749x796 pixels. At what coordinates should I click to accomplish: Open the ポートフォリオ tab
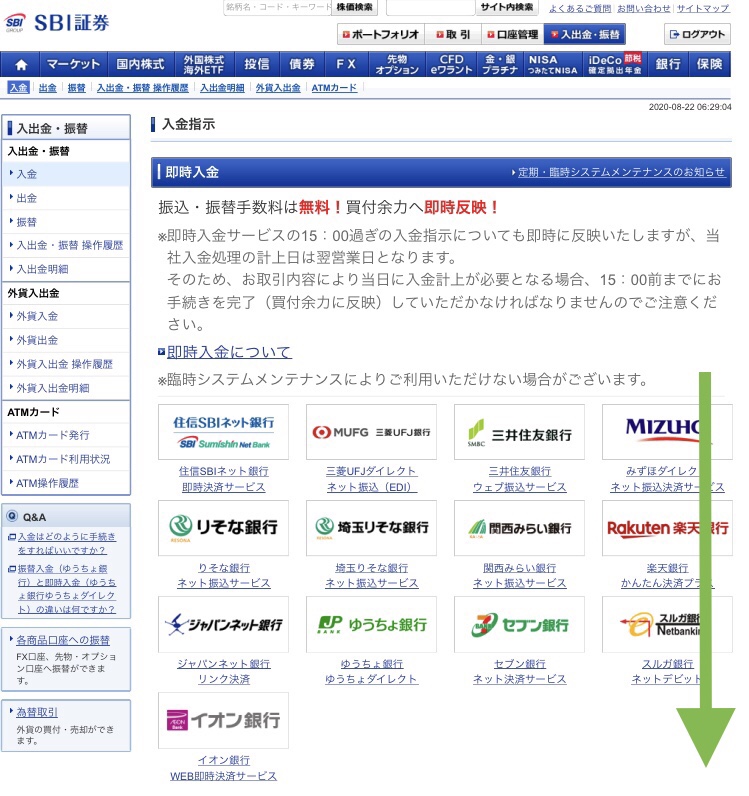tap(381, 35)
